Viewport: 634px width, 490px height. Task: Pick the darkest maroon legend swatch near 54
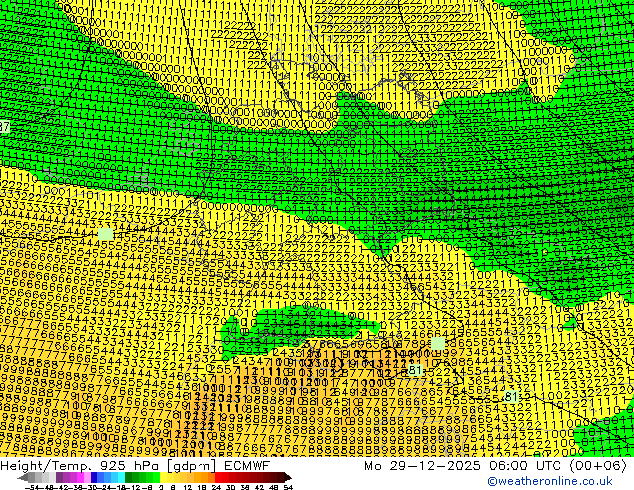pos(281,478)
